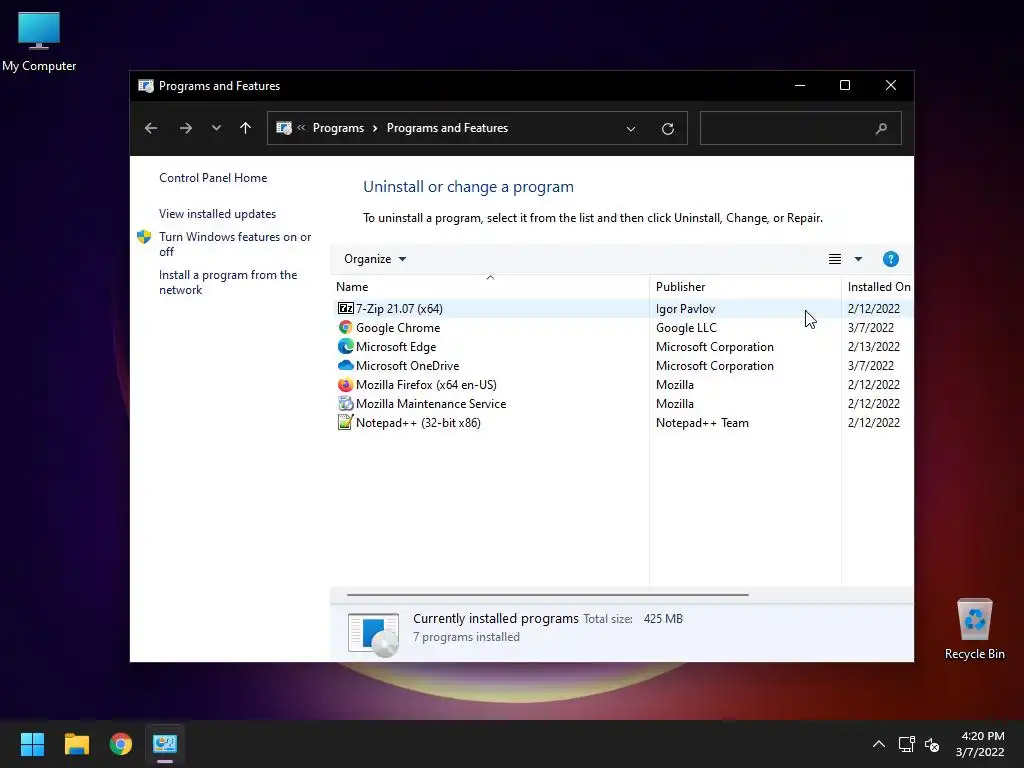
Task: Select Notepad++ (32-bit x86) entry
Action: pyautogui.click(x=418, y=423)
